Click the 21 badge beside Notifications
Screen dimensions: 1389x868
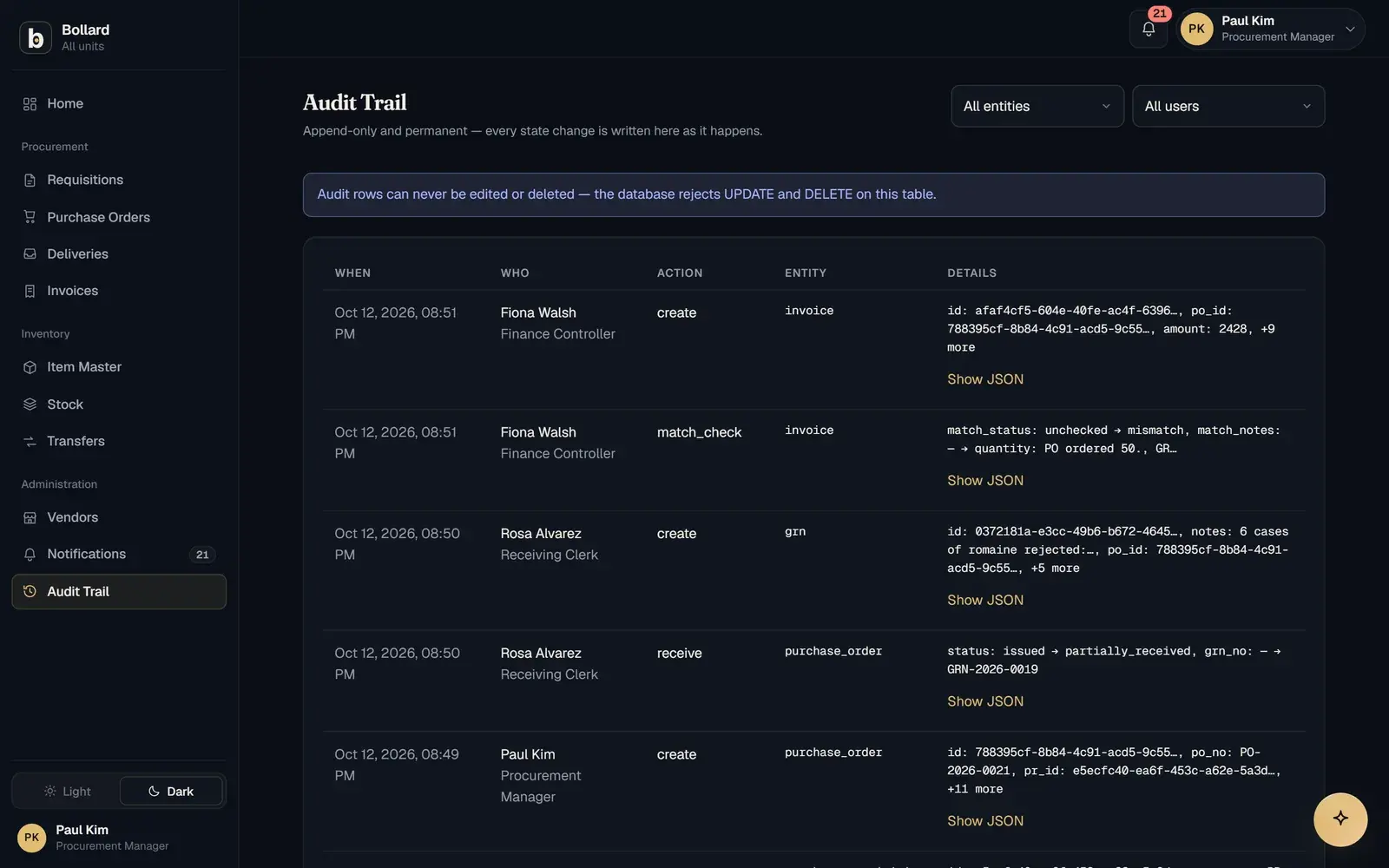pyautogui.click(x=202, y=555)
